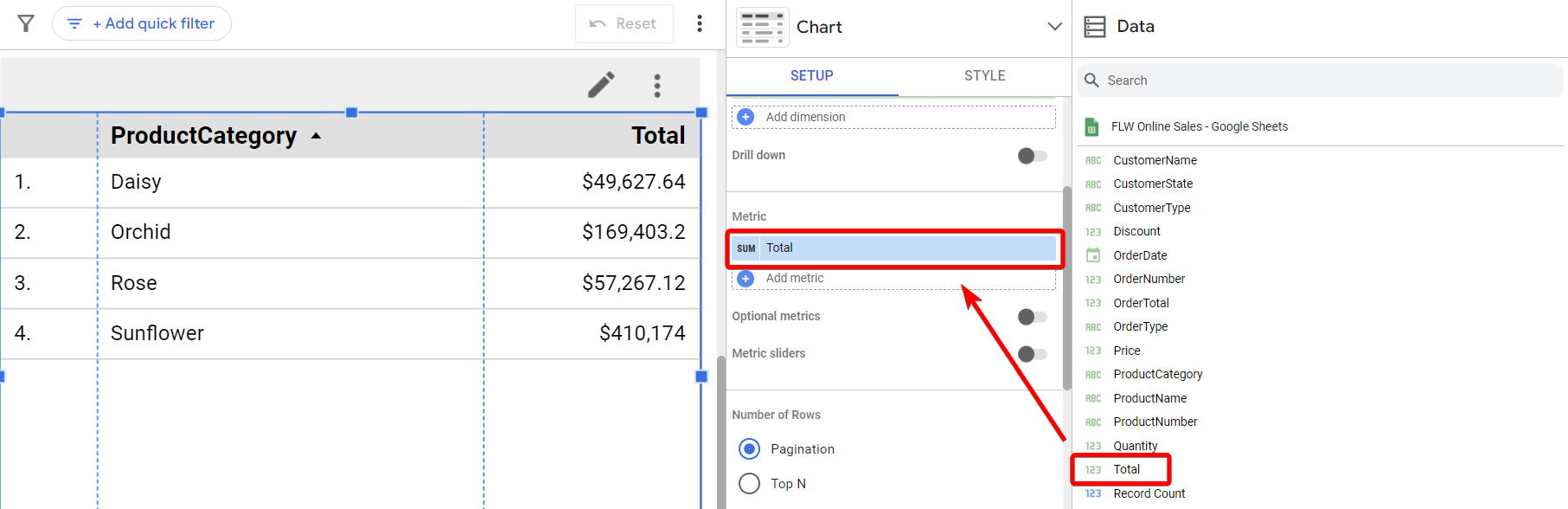The image size is (1568, 509).
Task: Expand the Chart type dropdown chevron
Action: pos(1054,27)
